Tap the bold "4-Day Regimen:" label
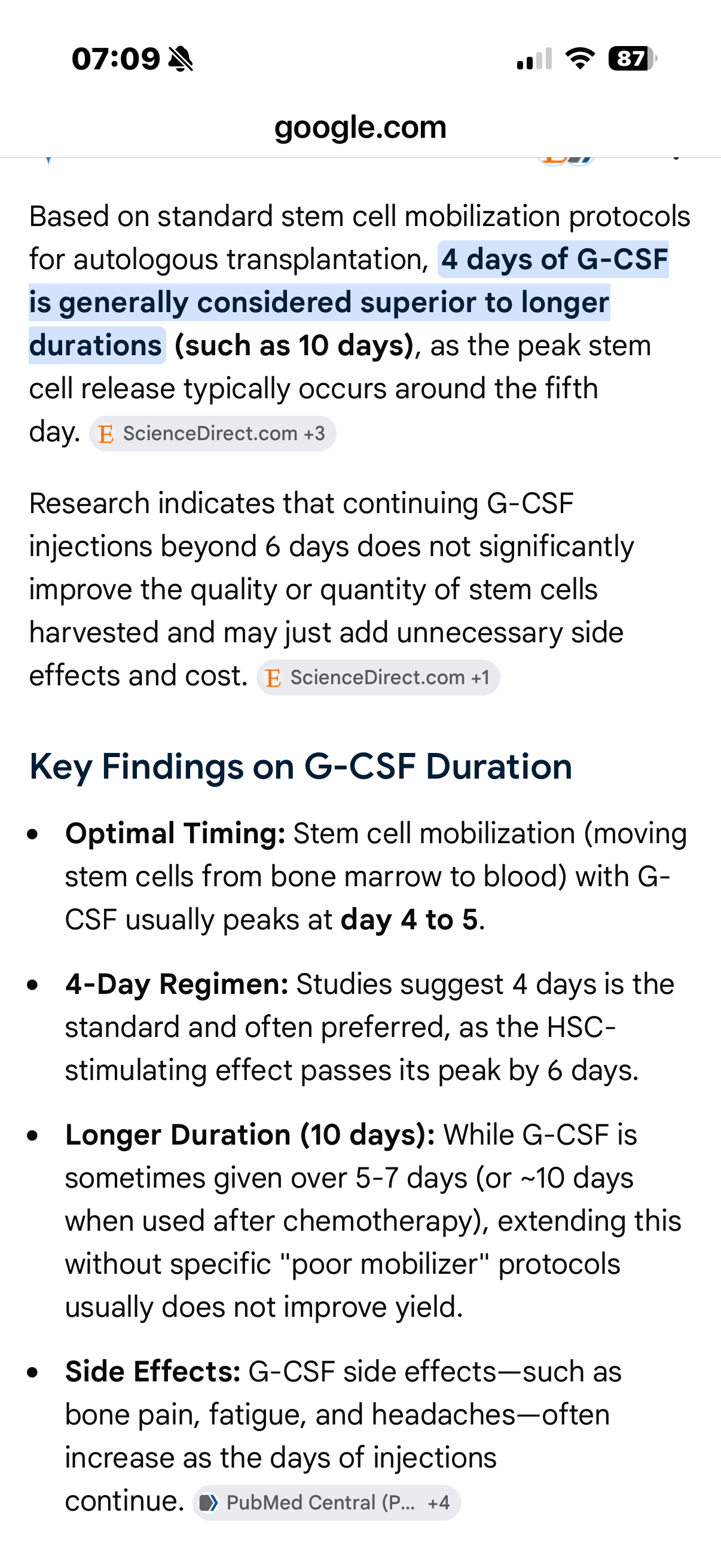 pos(176,984)
